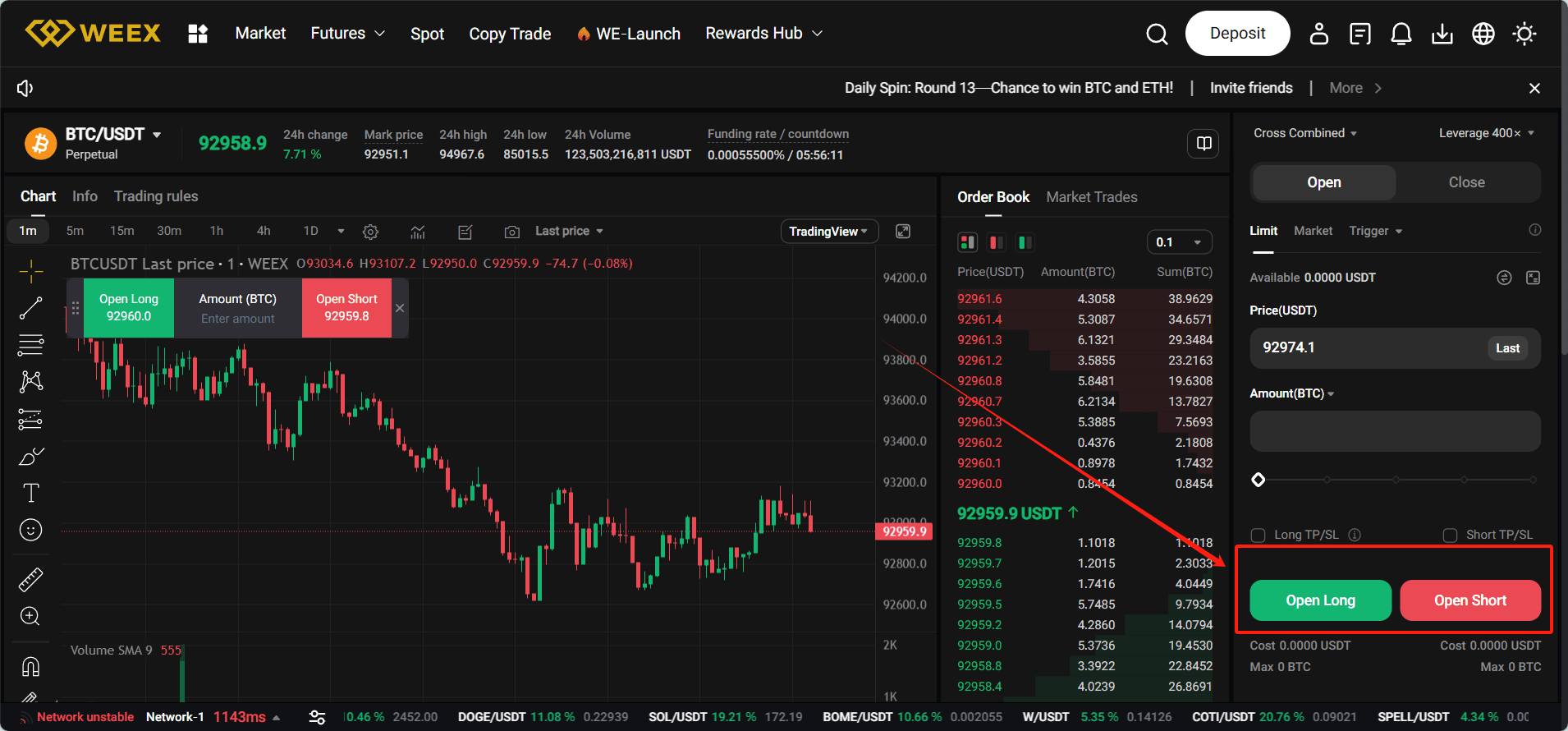Viewport: 1568px width, 731px height.
Task: Click the amount percentage slider handle
Action: (x=1259, y=480)
